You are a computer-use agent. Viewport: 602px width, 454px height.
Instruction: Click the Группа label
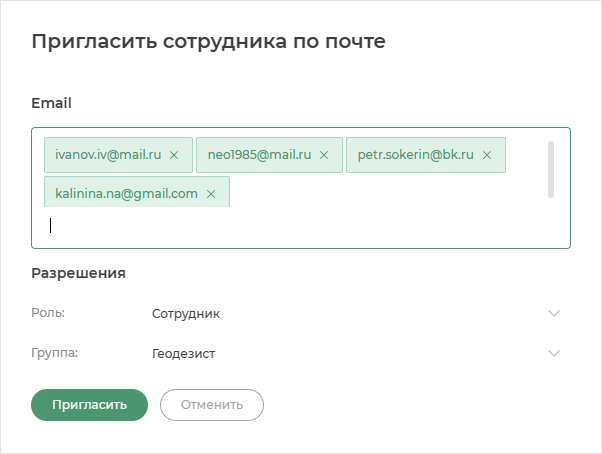click(55, 353)
